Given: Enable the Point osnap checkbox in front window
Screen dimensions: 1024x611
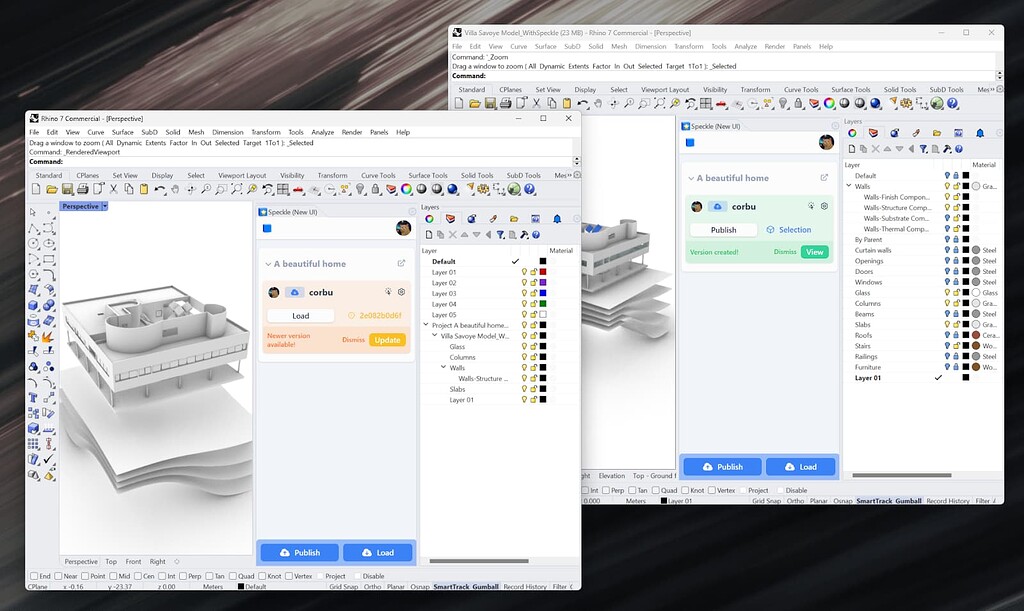Looking at the screenshot, I should 85,576.
